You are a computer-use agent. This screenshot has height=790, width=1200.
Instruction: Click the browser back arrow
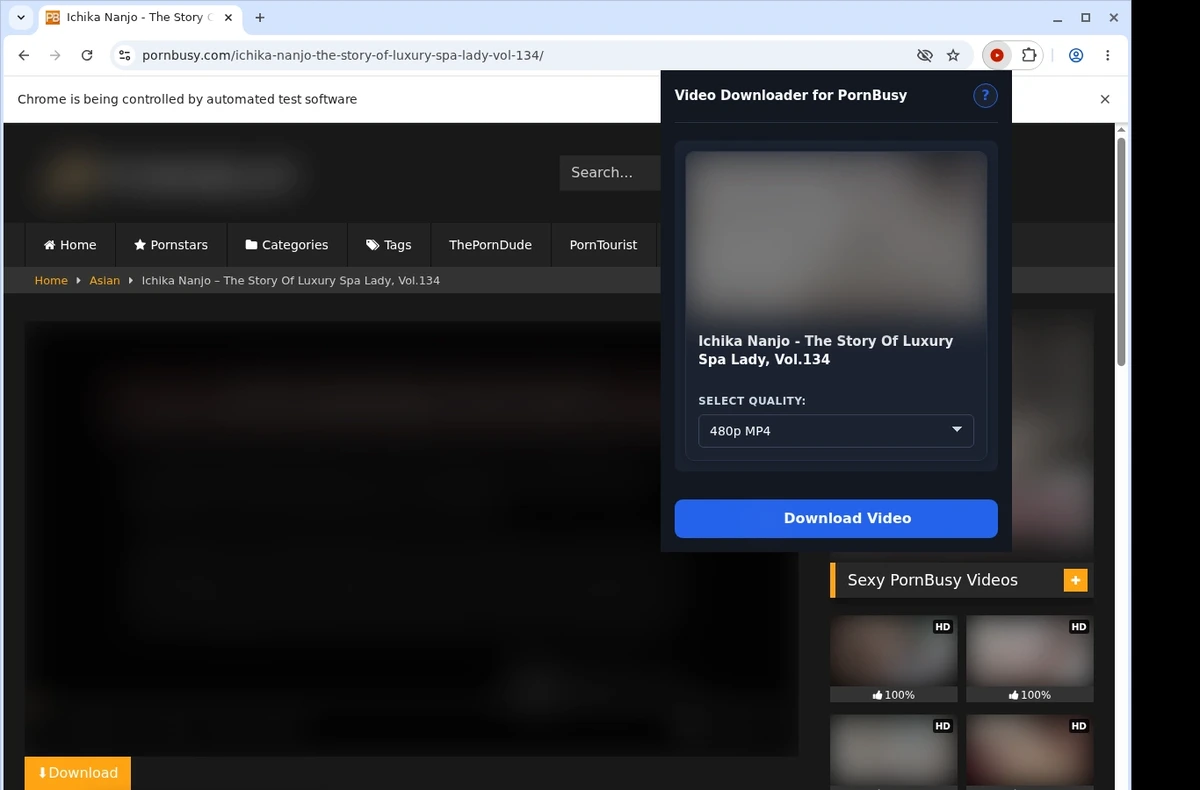coord(24,56)
